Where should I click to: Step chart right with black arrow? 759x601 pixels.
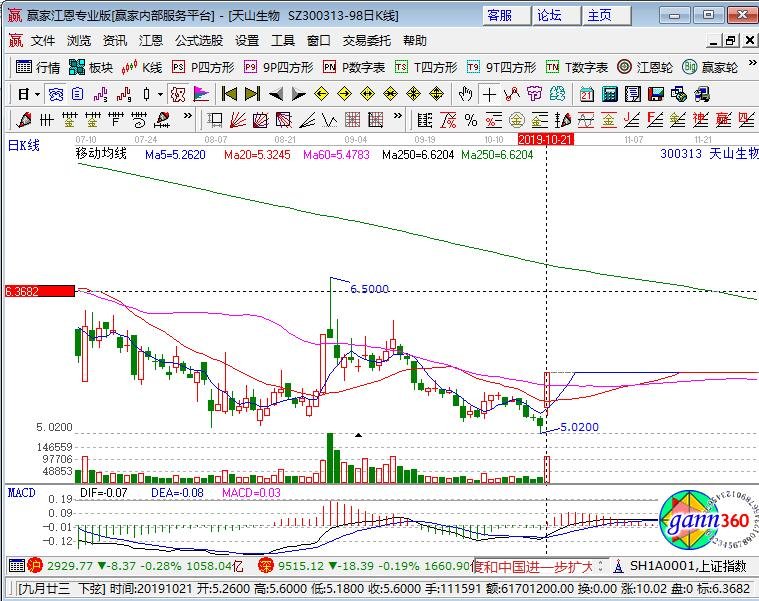299,94
